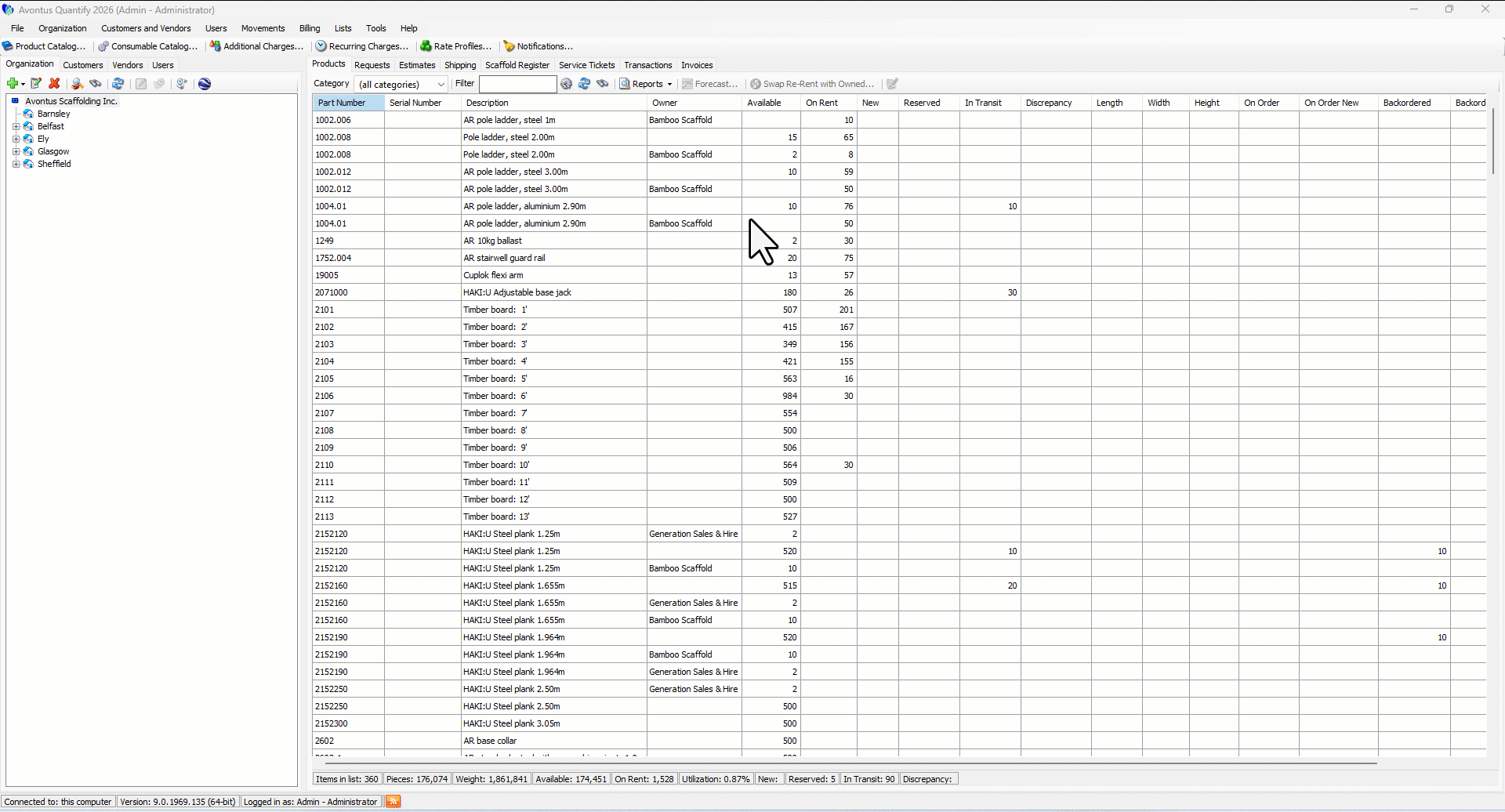Switch to the Shipping tab

pos(460,65)
